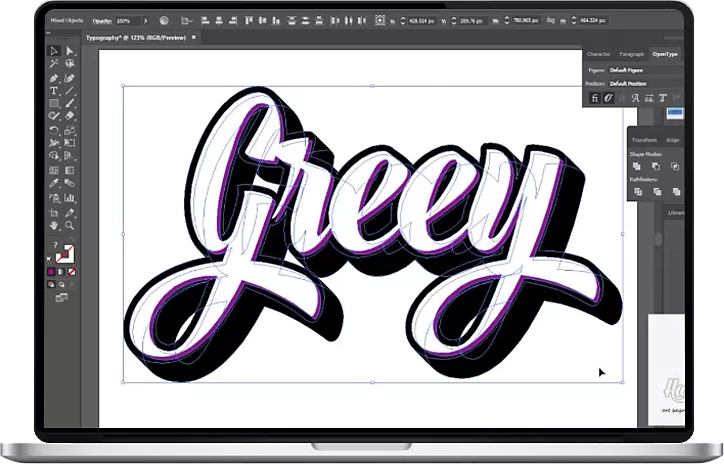The height and width of the screenshot is (464, 724).
Task: Choose the Gradient tool
Action: [x=70, y=170]
